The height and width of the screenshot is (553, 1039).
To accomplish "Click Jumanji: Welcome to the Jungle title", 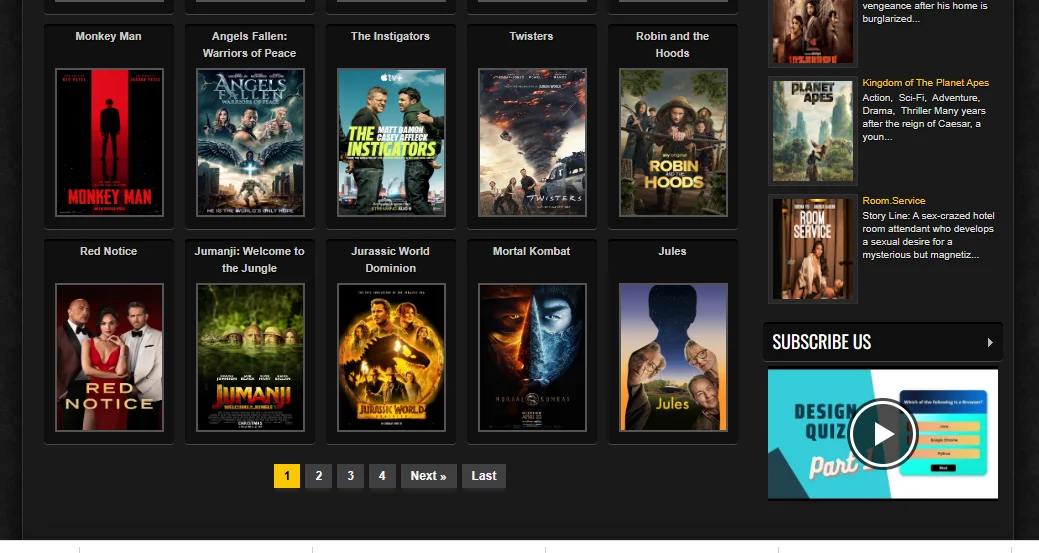I will click(x=249, y=260).
